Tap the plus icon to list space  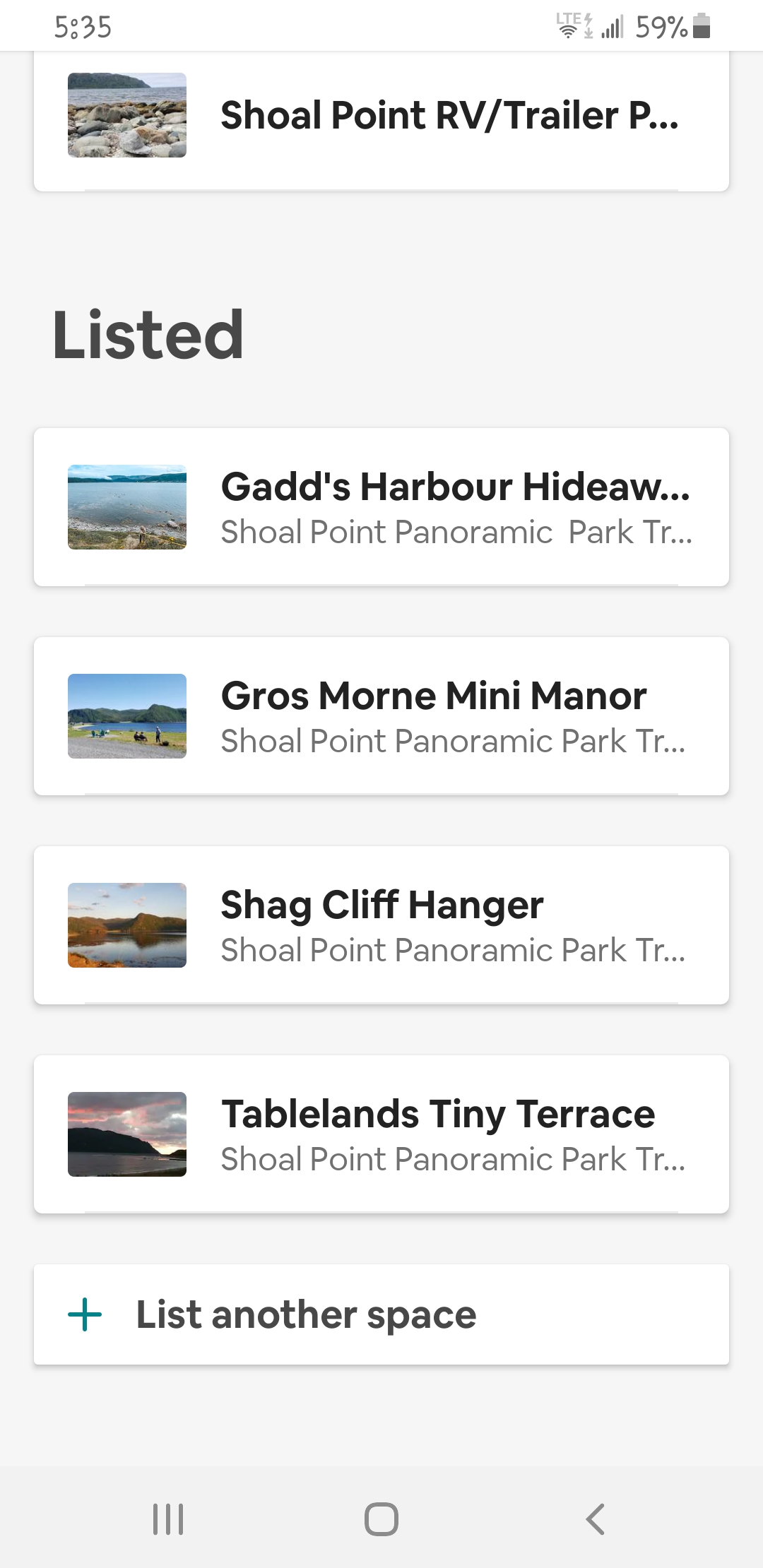click(x=85, y=1314)
